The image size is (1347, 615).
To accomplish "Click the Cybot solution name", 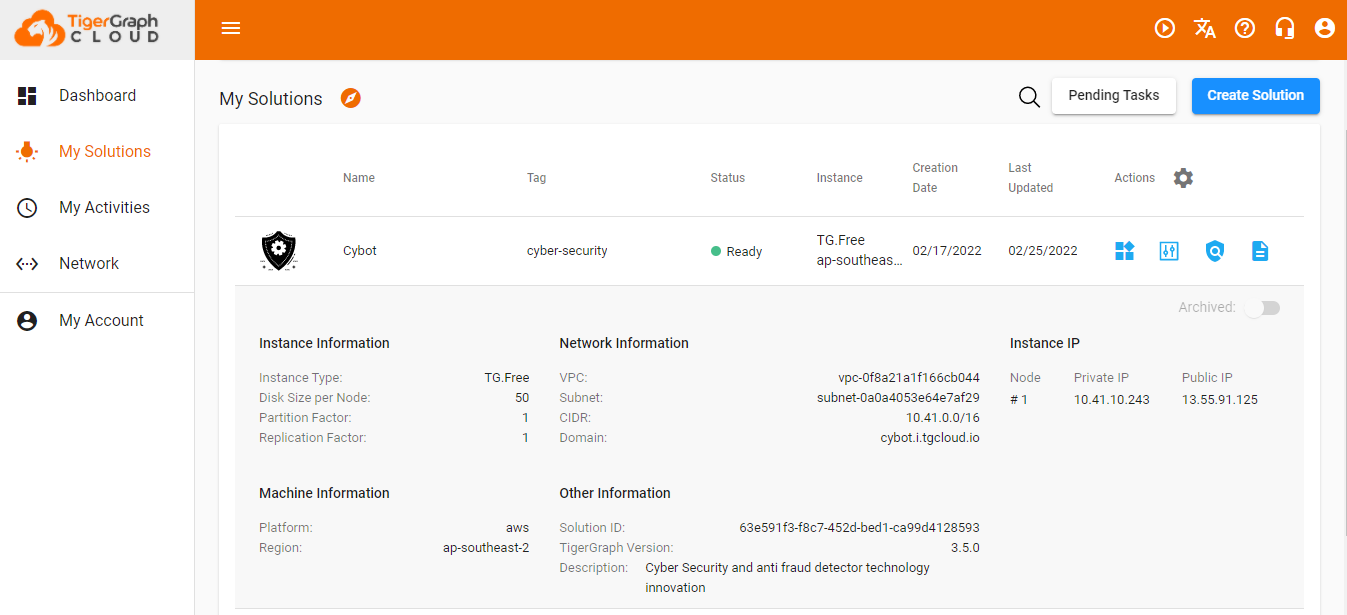I will tap(360, 251).
